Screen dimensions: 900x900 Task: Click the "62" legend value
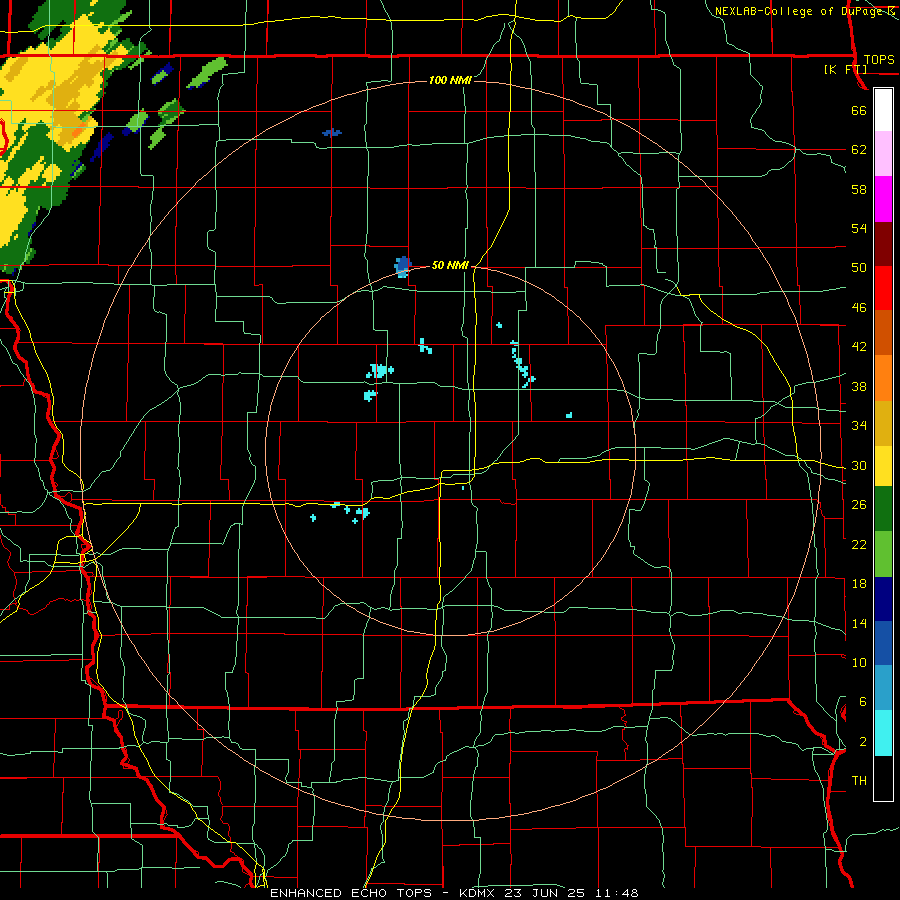click(x=859, y=150)
